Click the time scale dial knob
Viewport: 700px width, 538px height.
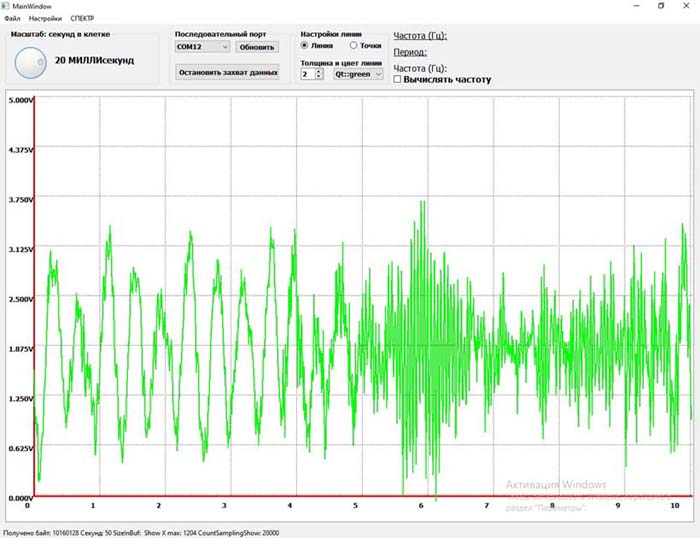[30, 63]
